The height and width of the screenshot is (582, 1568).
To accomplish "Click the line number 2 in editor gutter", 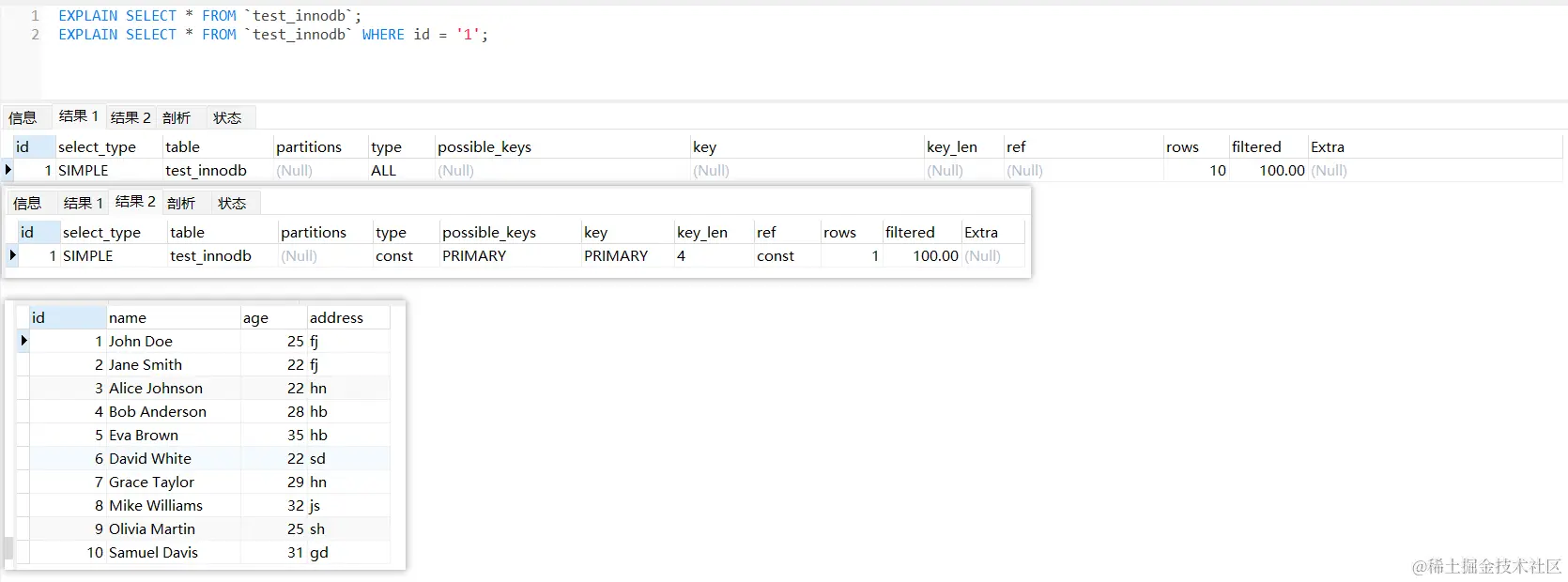I will pos(36,35).
